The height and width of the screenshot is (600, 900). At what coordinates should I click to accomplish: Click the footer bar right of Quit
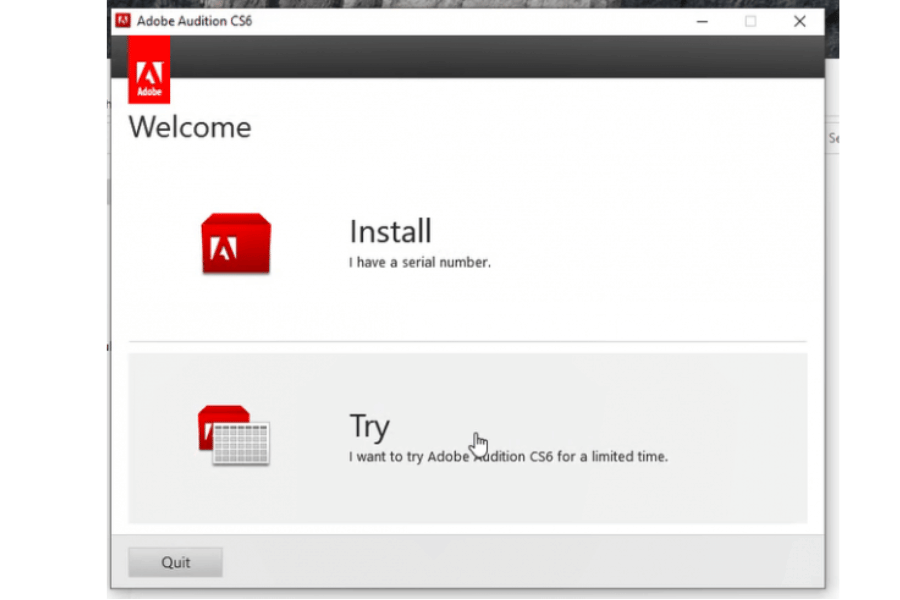click(x=520, y=561)
